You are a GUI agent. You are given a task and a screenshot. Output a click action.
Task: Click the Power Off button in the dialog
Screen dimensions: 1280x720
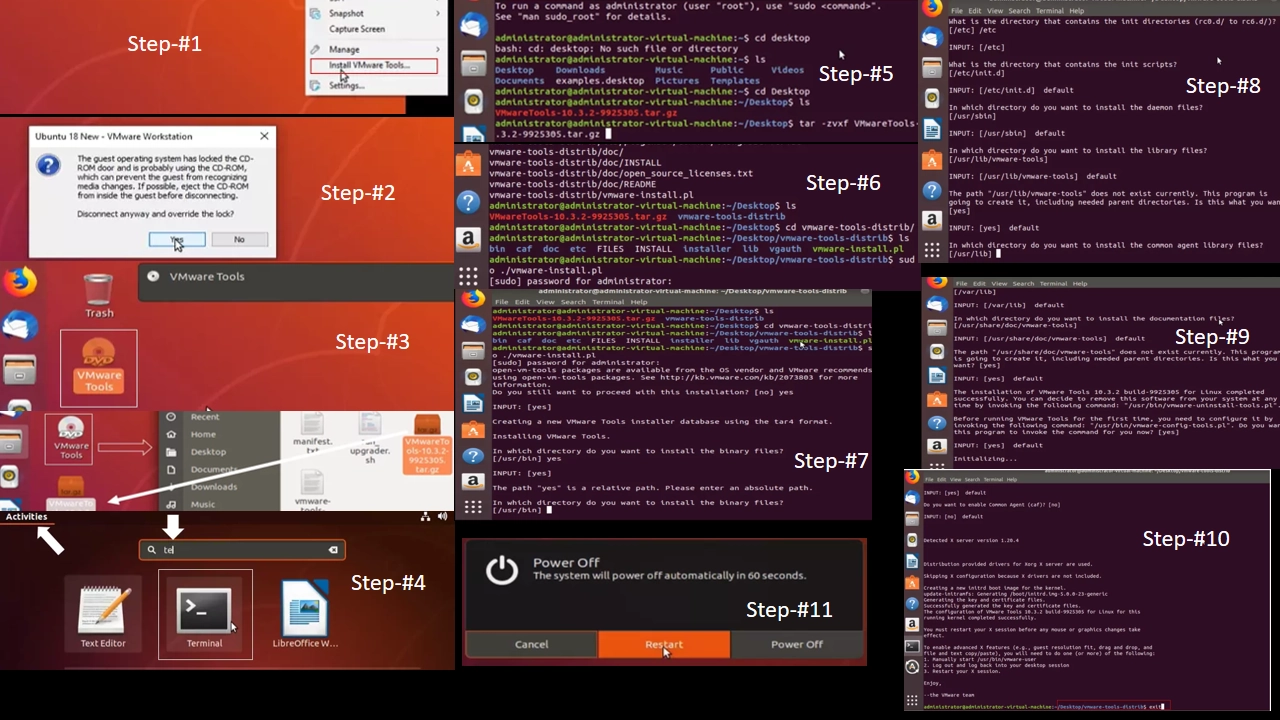797,644
